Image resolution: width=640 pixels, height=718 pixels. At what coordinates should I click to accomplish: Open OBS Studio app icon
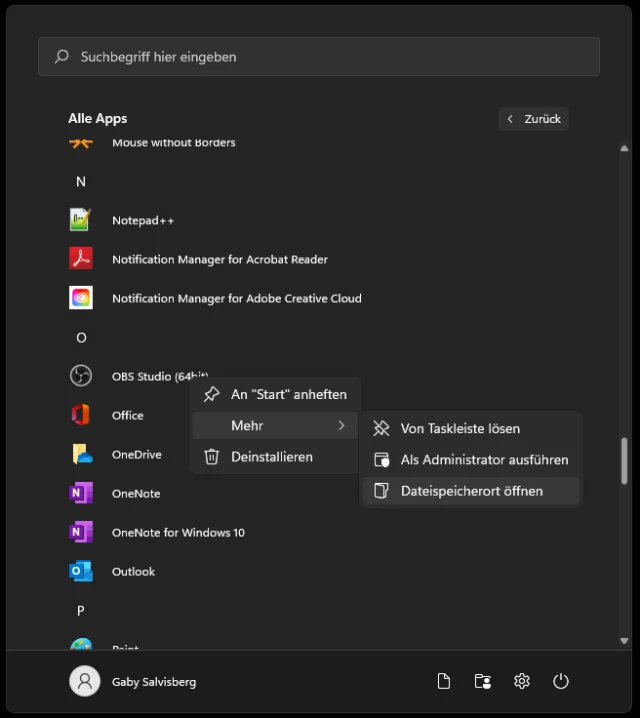coord(81,376)
